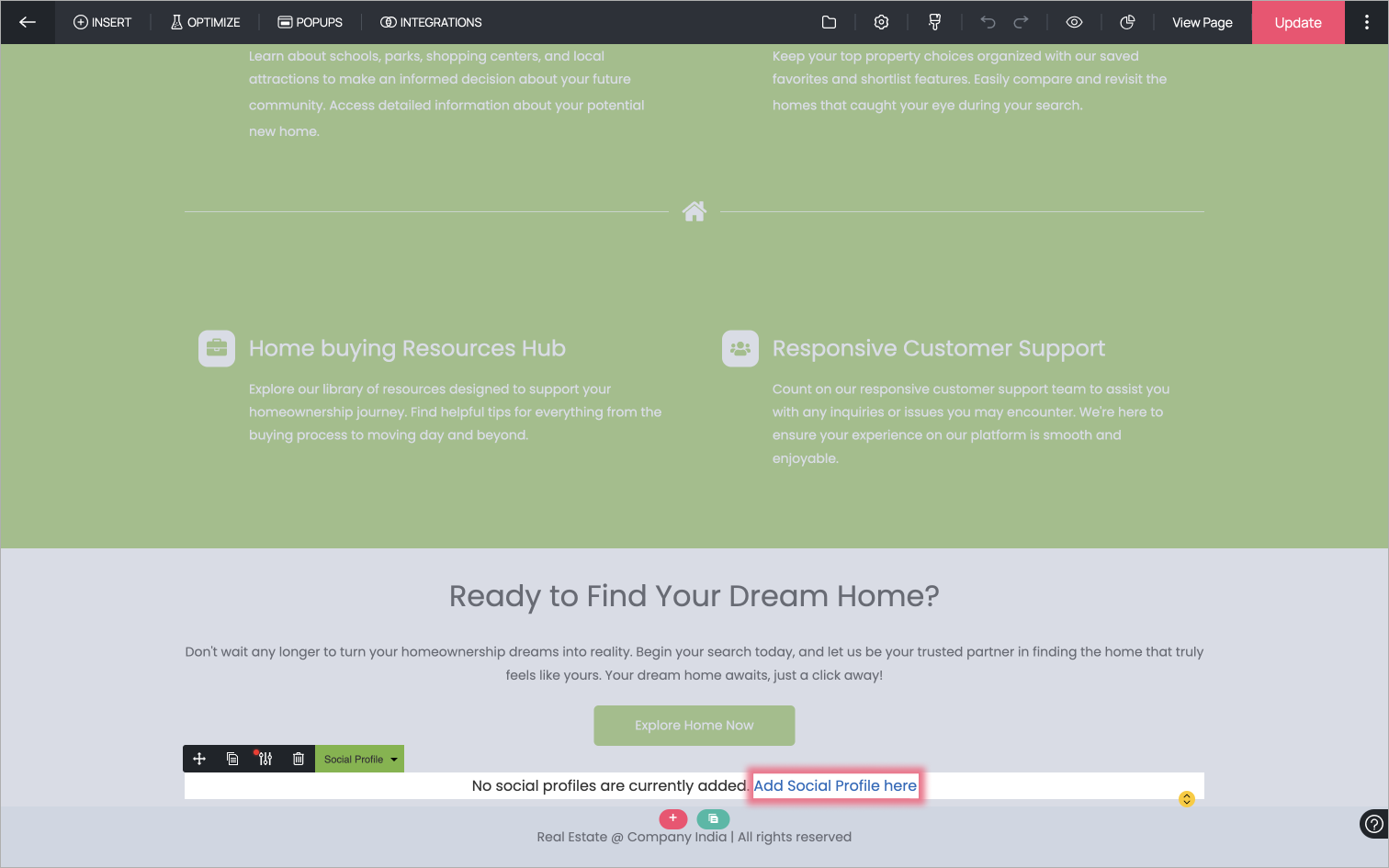Click the home icon on the divider

tap(694, 211)
